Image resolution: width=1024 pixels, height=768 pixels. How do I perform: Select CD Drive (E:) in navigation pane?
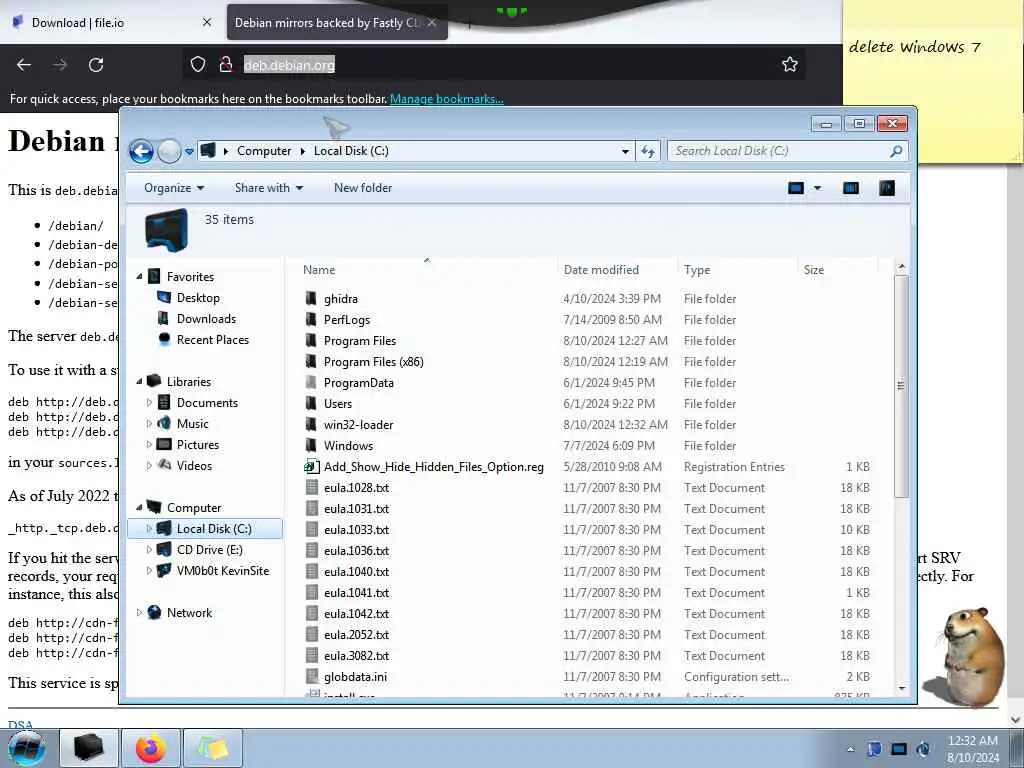point(209,550)
